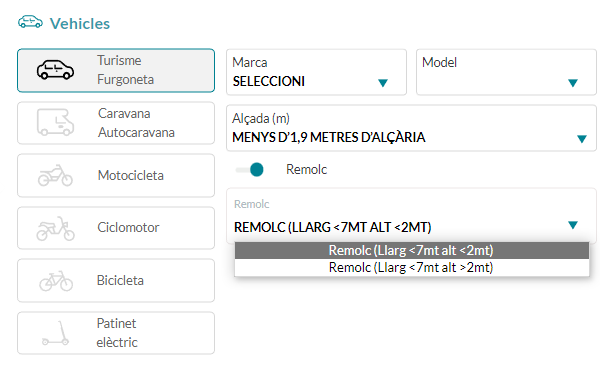
Task: Click the Motocicleta vehicle type button
Action: click(x=116, y=176)
